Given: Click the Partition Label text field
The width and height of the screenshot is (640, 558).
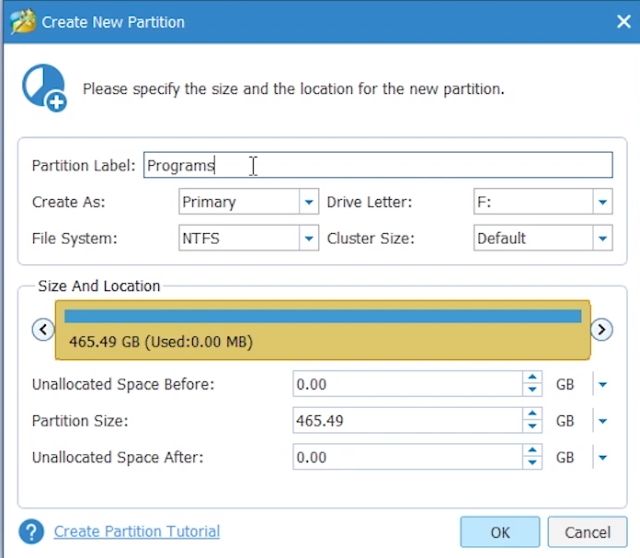Looking at the screenshot, I should pos(378,165).
